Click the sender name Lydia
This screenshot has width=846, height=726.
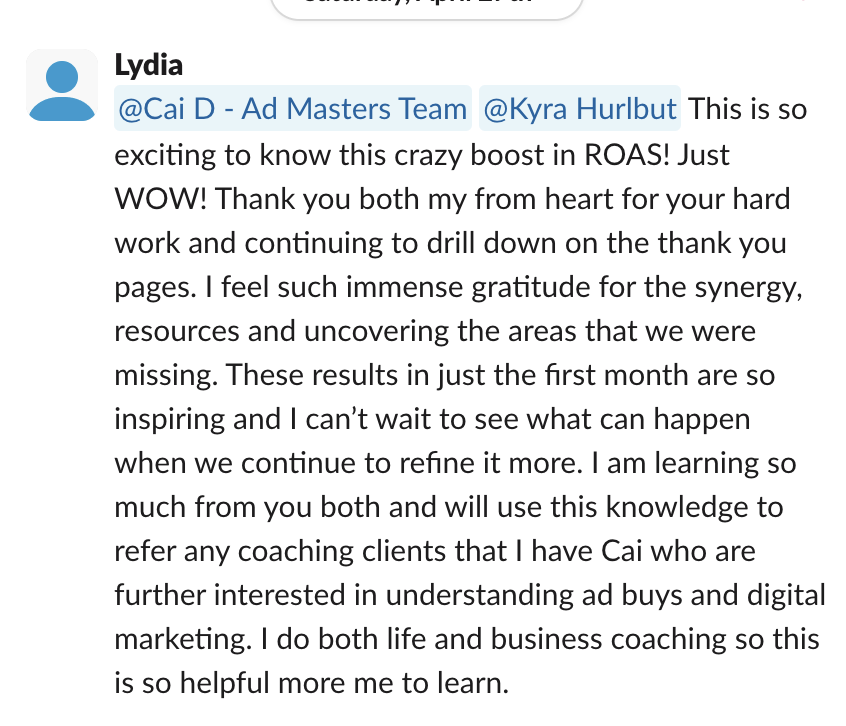(149, 65)
